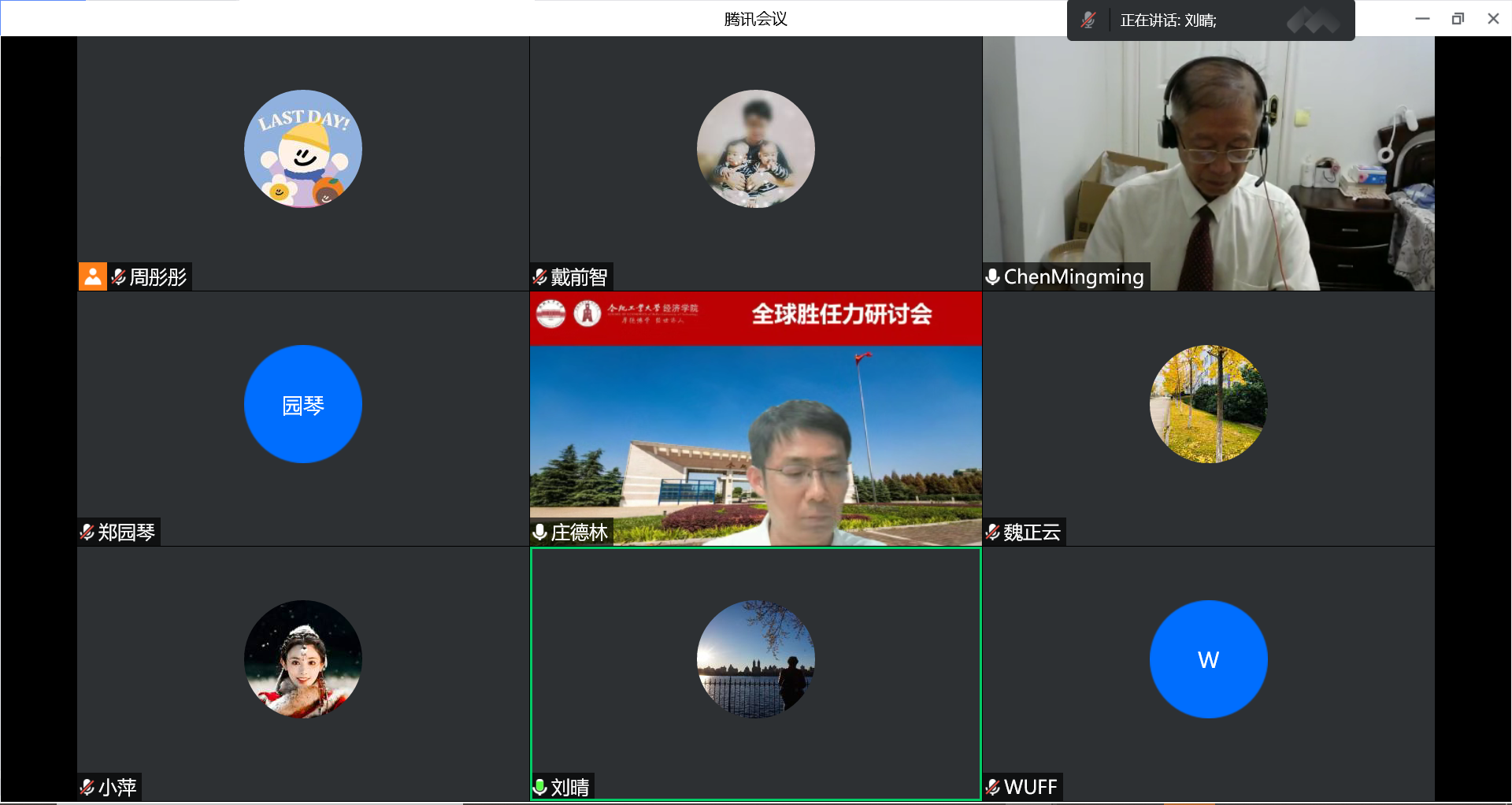Click the yellow autumn trees avatar

click(x=1208, y=404)
